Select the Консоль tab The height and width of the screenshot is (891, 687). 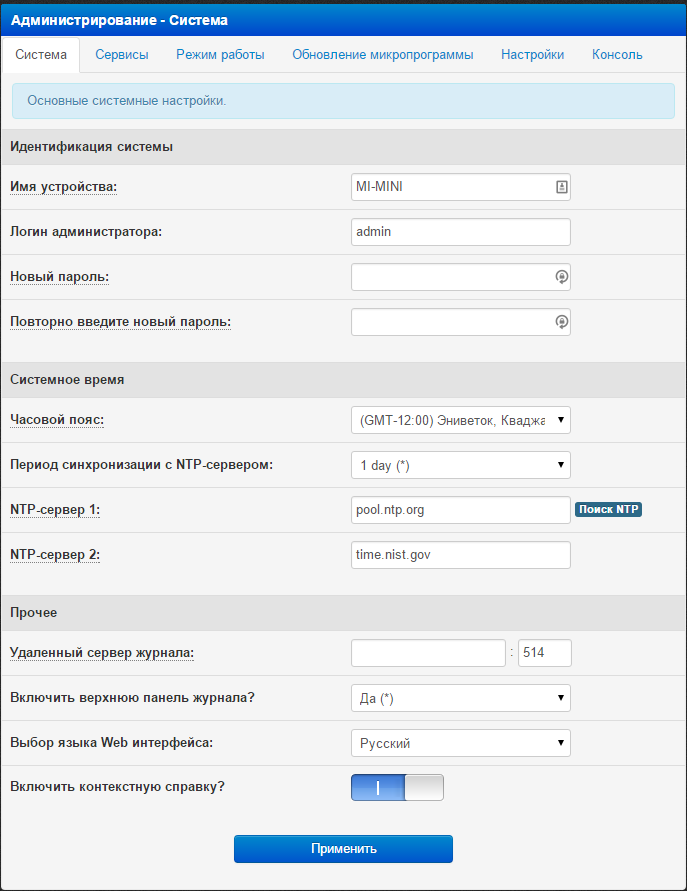click(617, 55)
